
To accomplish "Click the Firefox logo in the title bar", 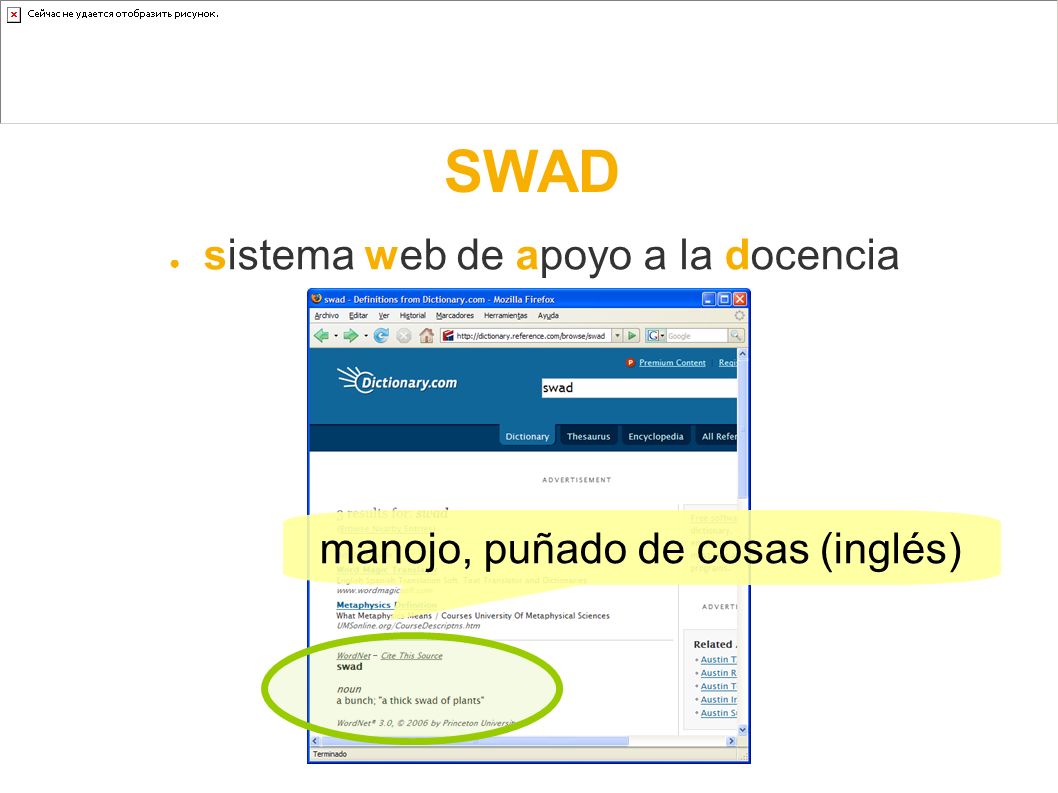I will [x=316, y=299].
